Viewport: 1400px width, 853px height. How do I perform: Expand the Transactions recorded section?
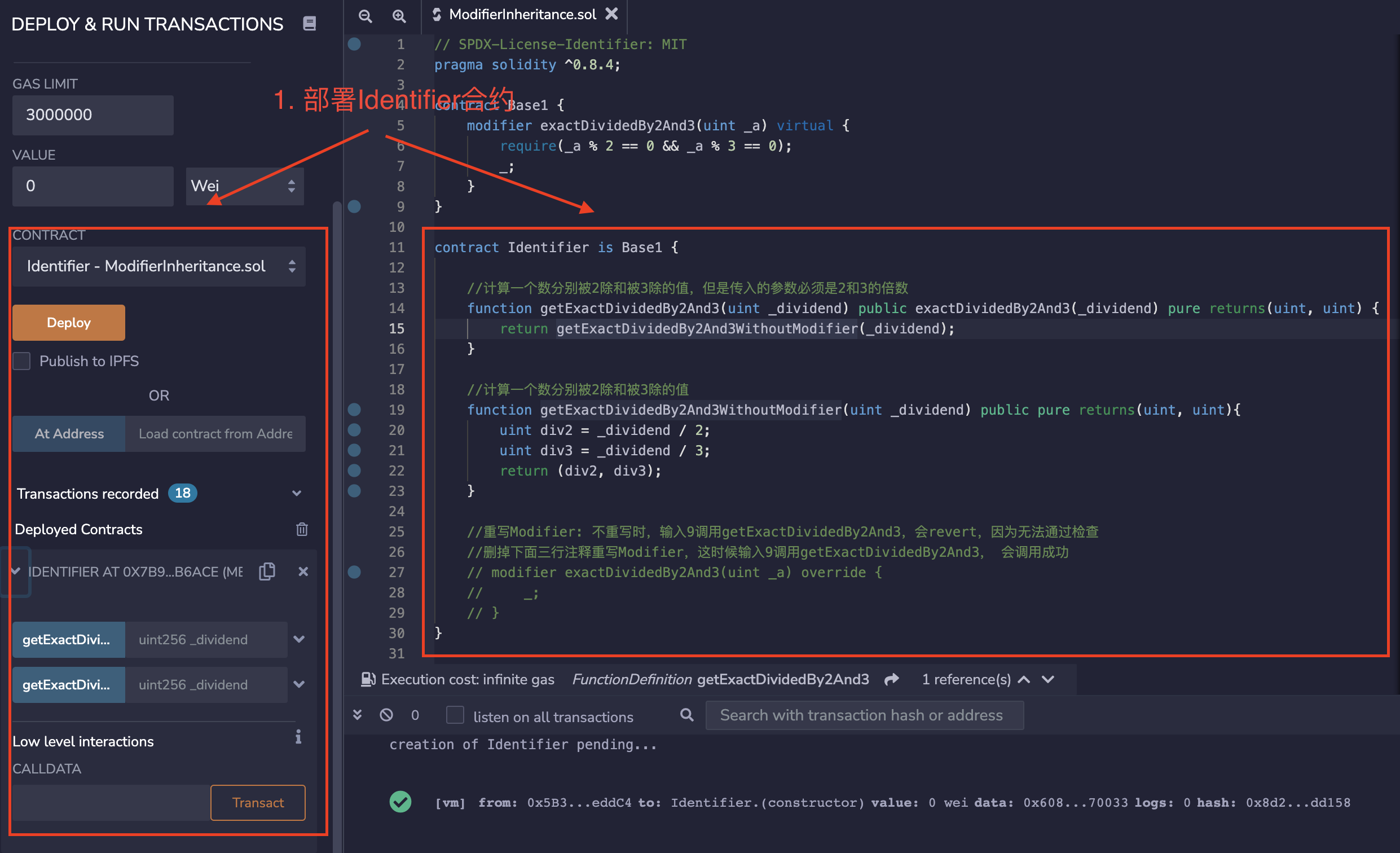click(x=296, y=493)
